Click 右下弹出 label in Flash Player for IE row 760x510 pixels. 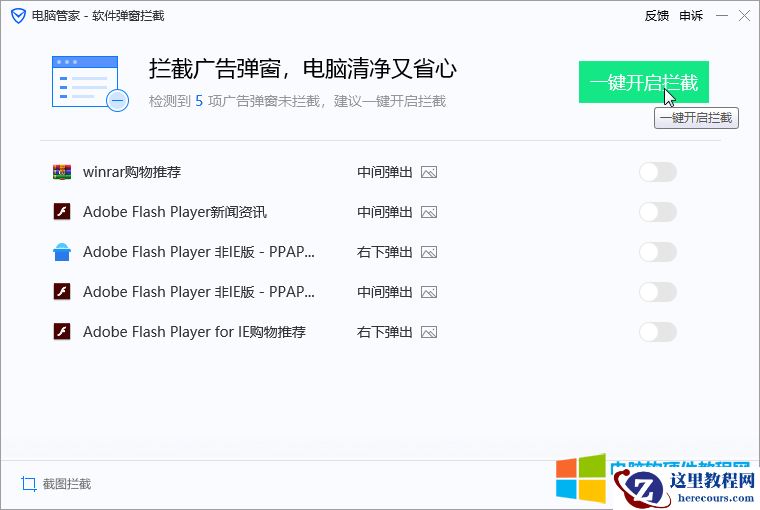tap(385, 332)
